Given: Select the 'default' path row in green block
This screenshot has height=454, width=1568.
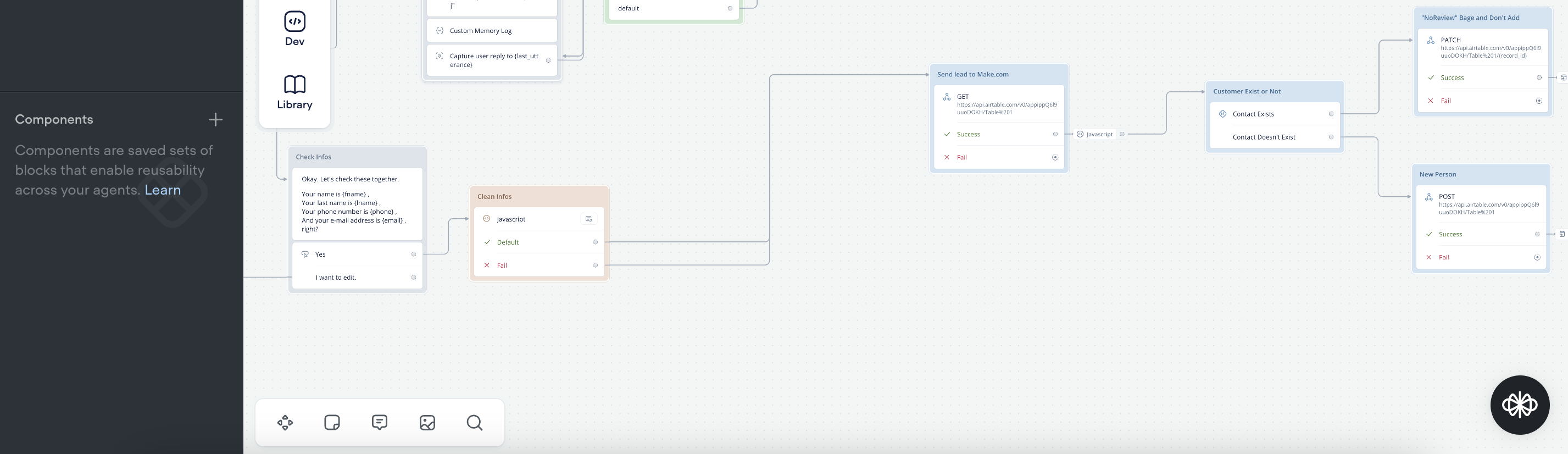Looking at the screenshot, I should 674,9.
